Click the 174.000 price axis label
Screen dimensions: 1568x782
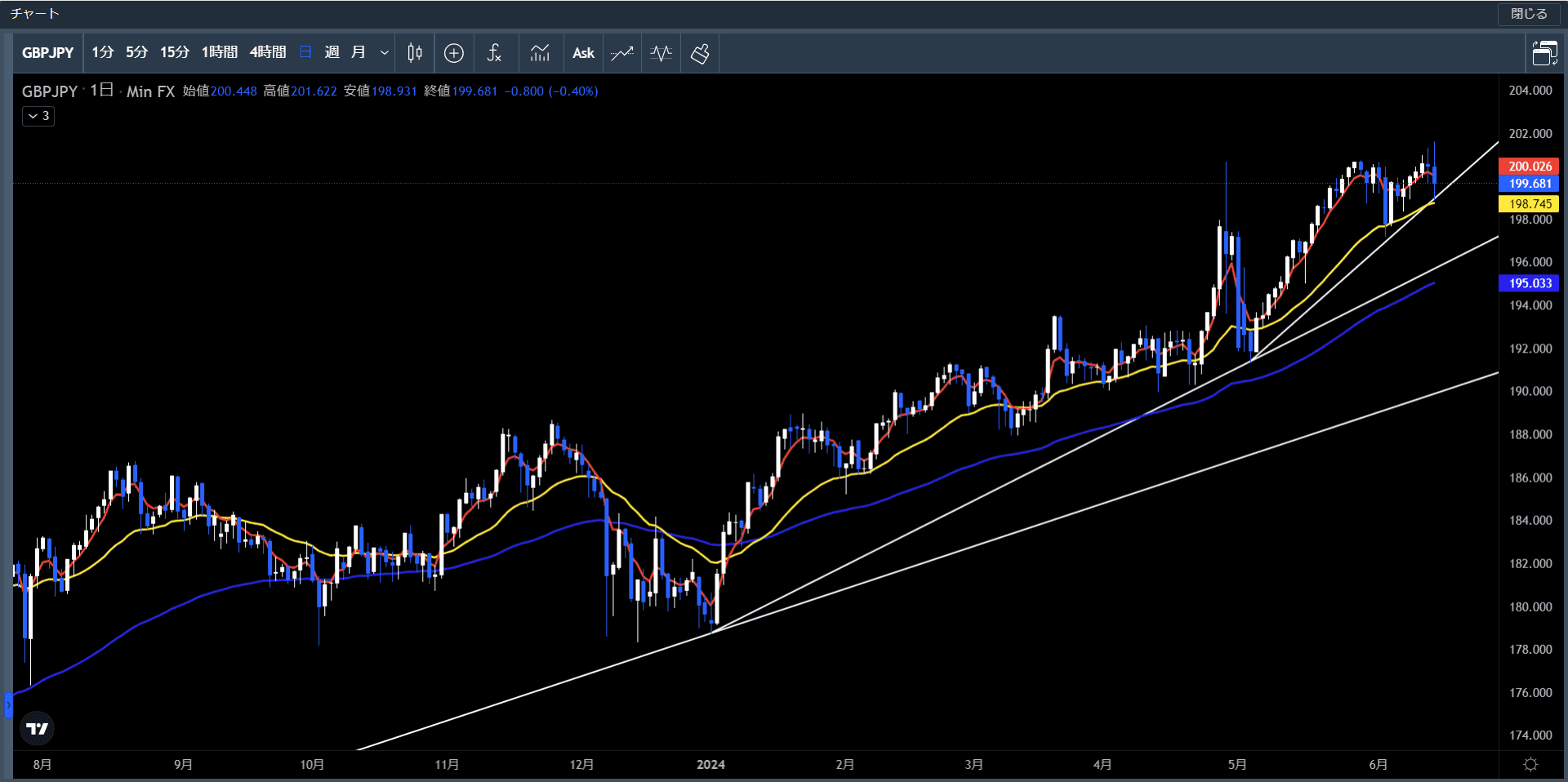[x=1530, y=735]
